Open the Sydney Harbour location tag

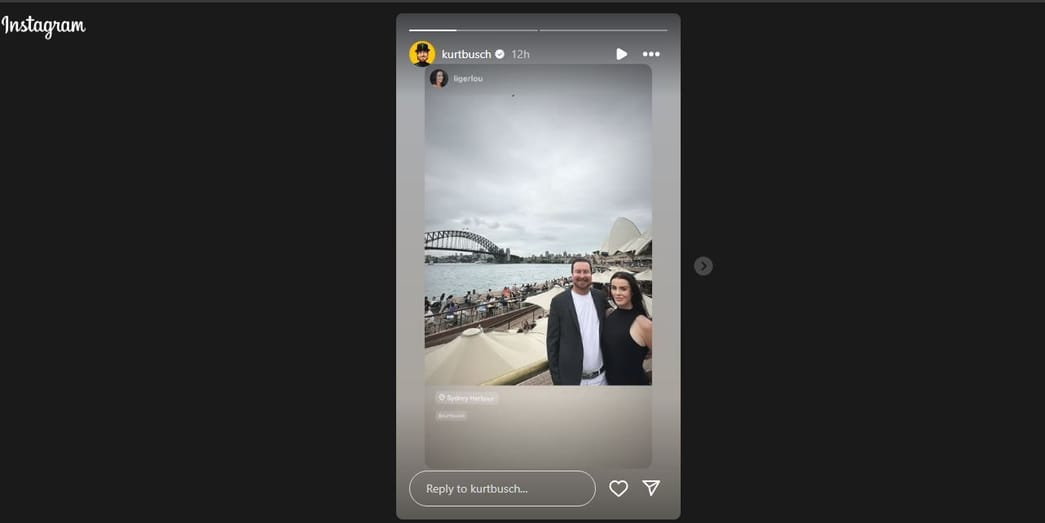467,398
